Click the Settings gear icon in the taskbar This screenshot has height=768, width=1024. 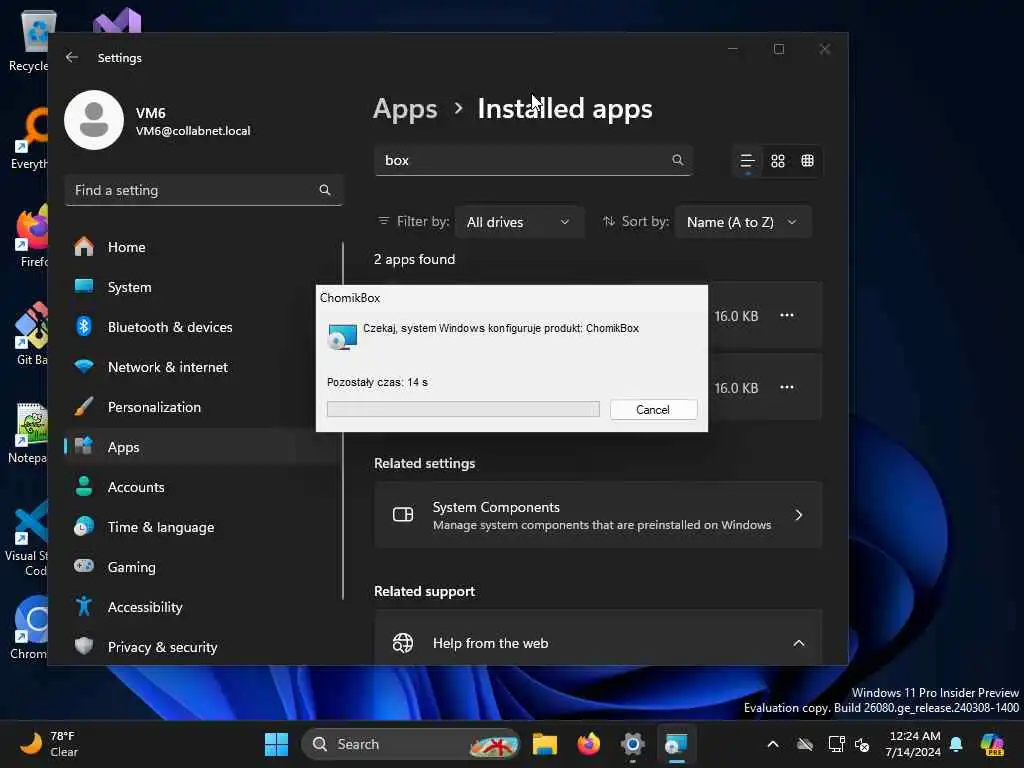(x=632, y=744)
